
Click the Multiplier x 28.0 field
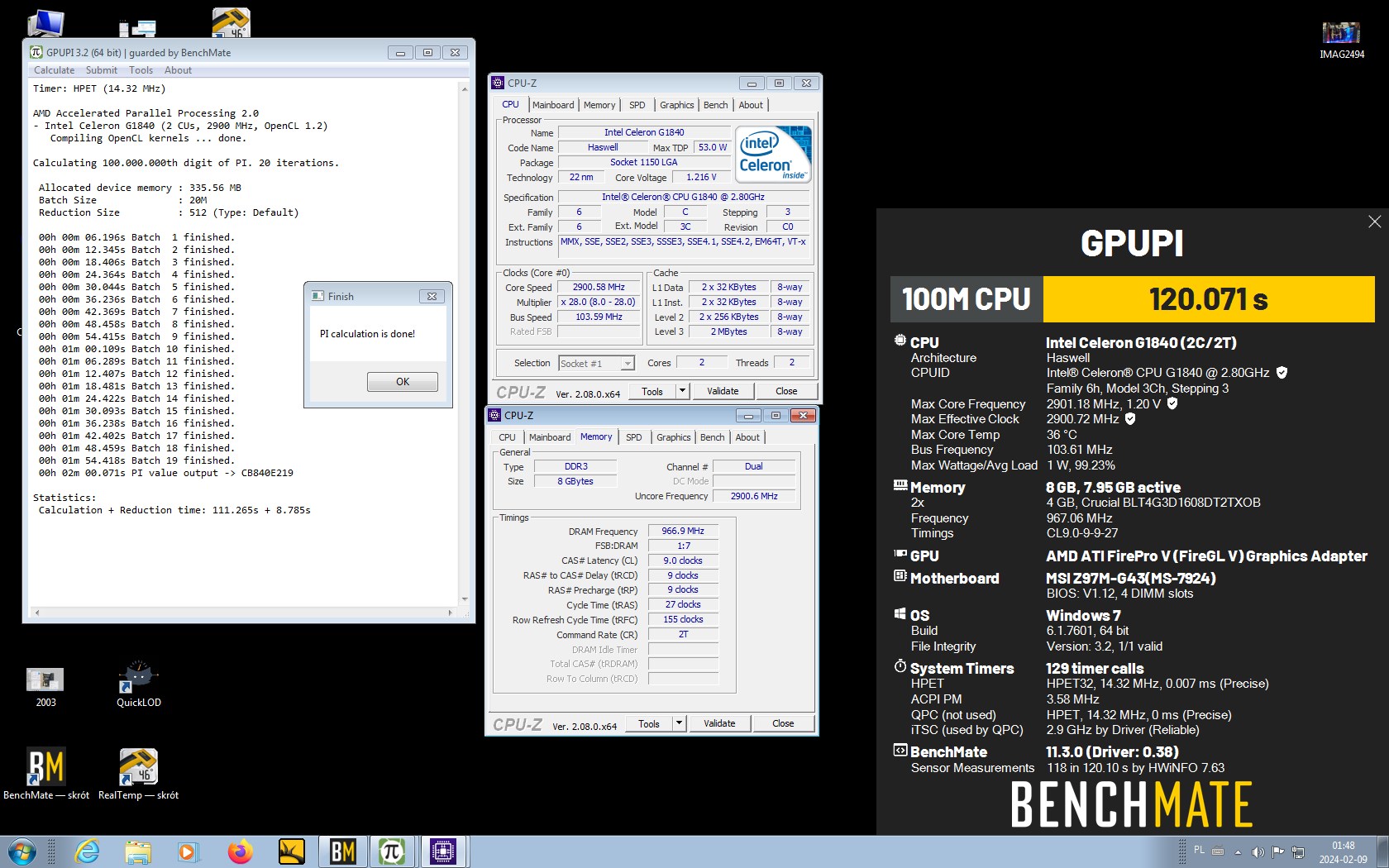[x=599, y=302]
